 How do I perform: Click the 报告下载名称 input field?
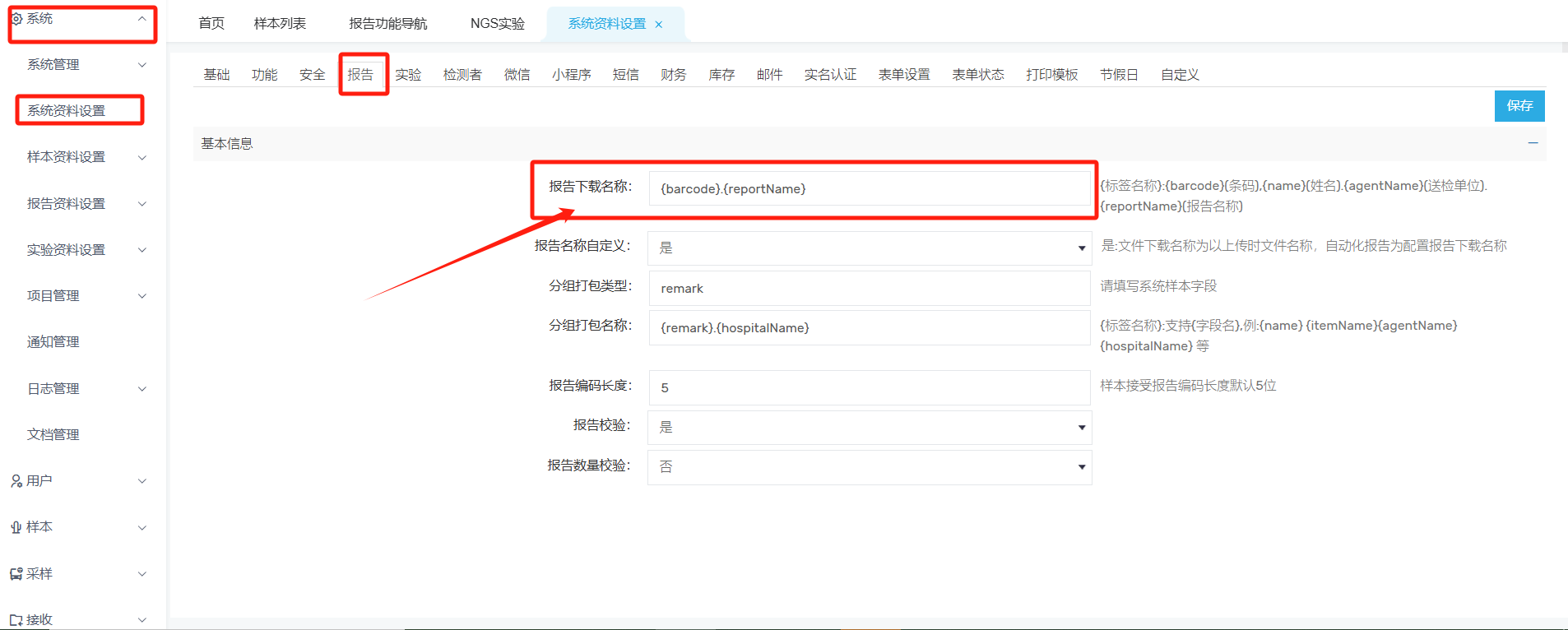(870, 189)
